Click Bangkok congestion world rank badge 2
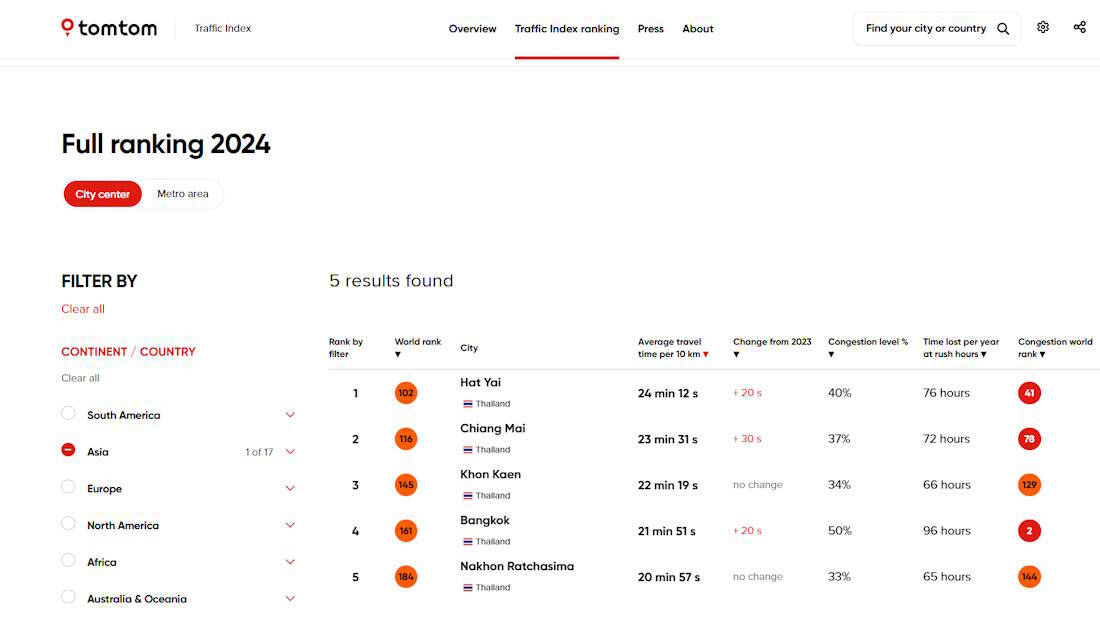This screenshot has height=626, width=1100. (x=1029, y=531)
